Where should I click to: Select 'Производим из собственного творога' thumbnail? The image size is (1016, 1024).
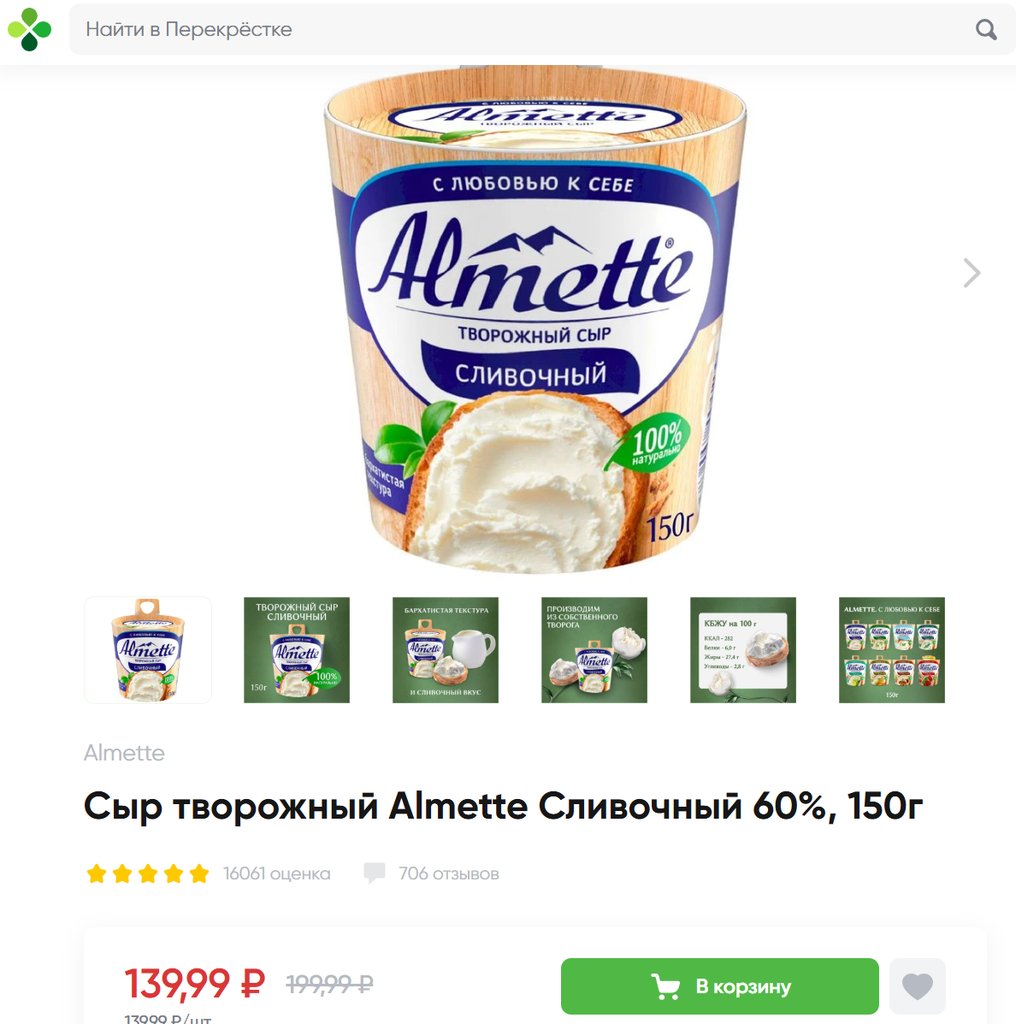[594, 650]
